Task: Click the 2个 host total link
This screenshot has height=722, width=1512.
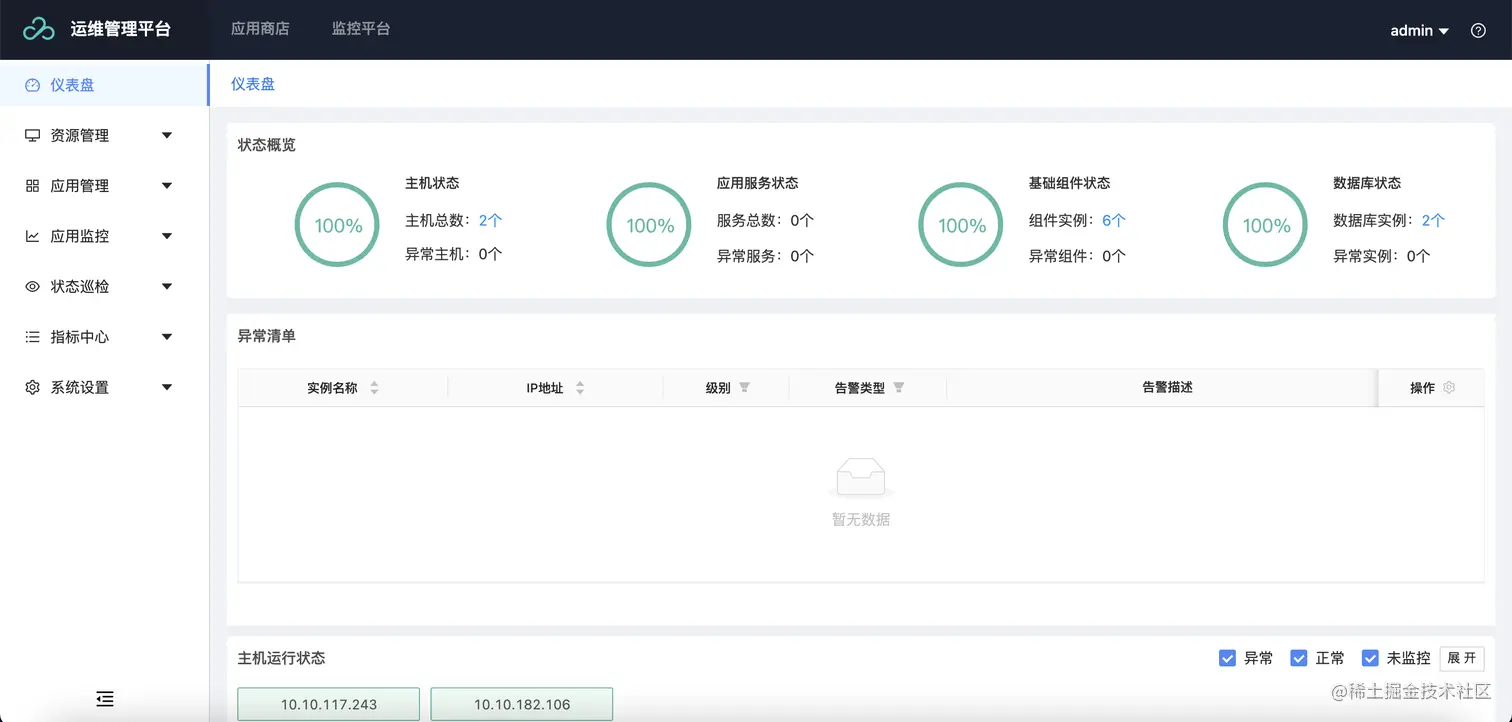Action: (x=490, y=220)
